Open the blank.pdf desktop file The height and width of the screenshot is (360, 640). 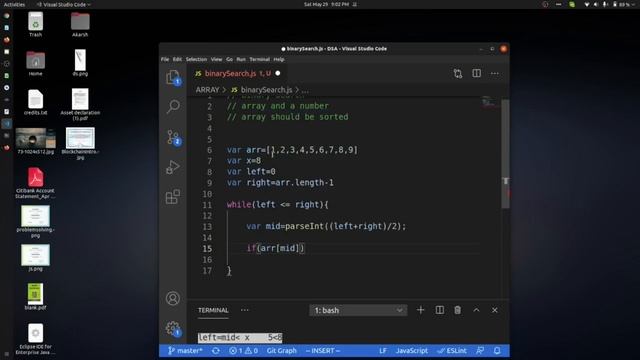pos(36,297)
